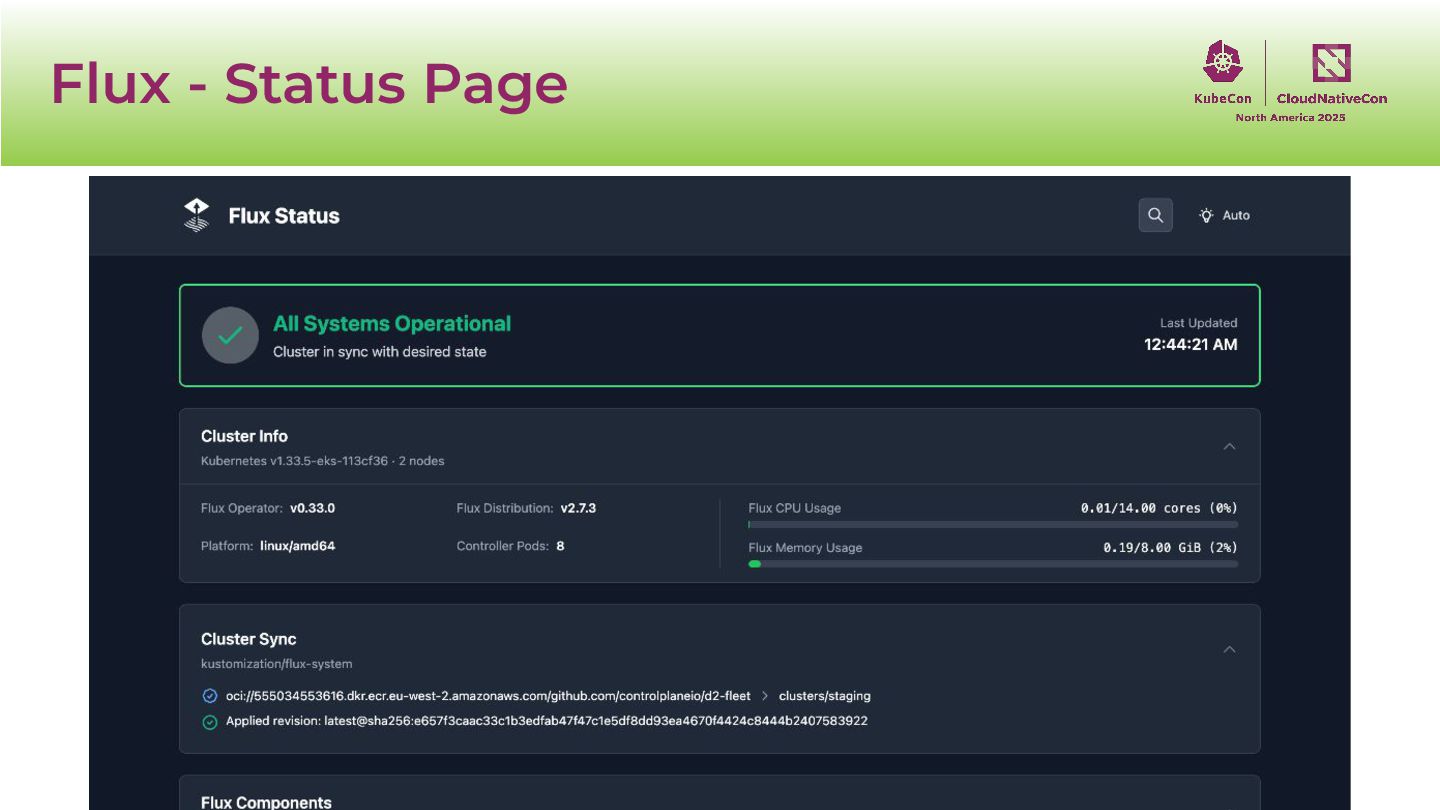Screen dimensions: 1440x810
Task: Click the 12:44:21 AM timestamp
Action: coord(1191,345)
